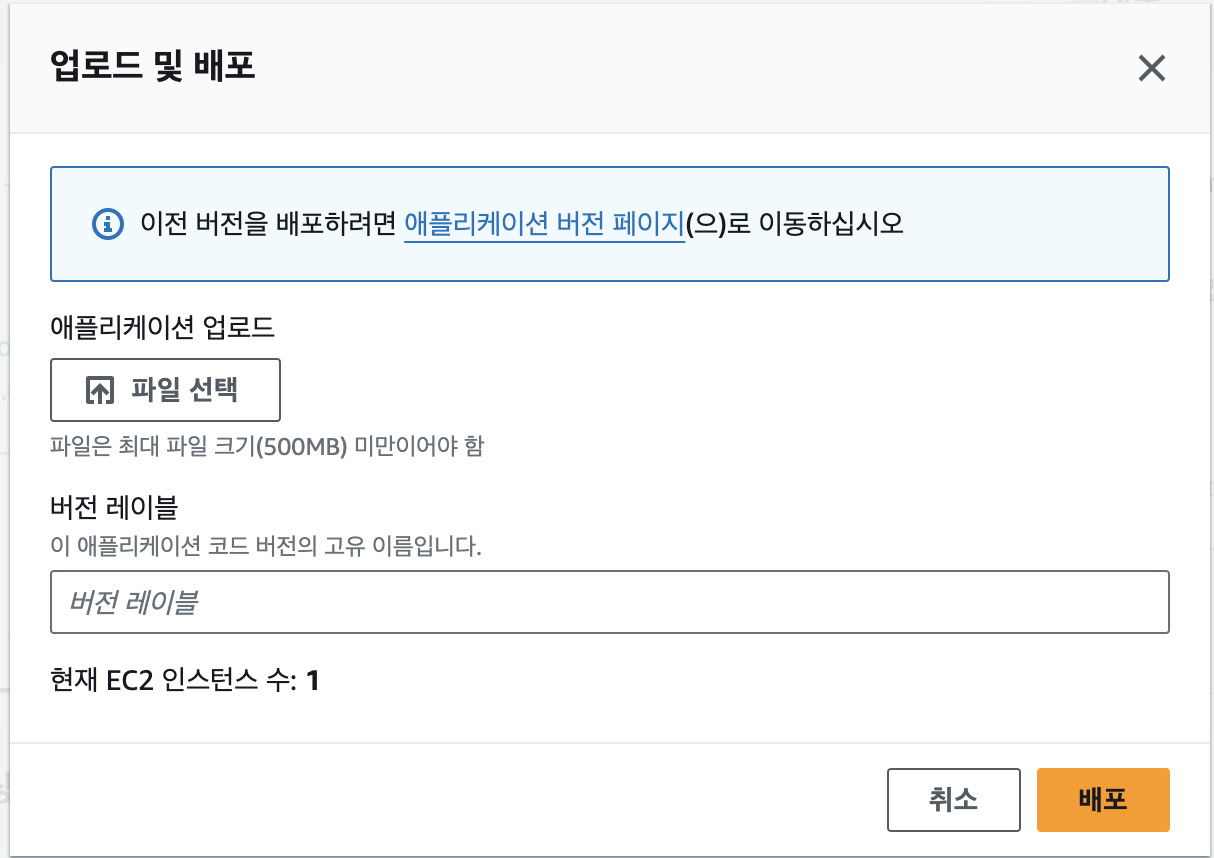Cancel with the 취소 button

(953, 800)
